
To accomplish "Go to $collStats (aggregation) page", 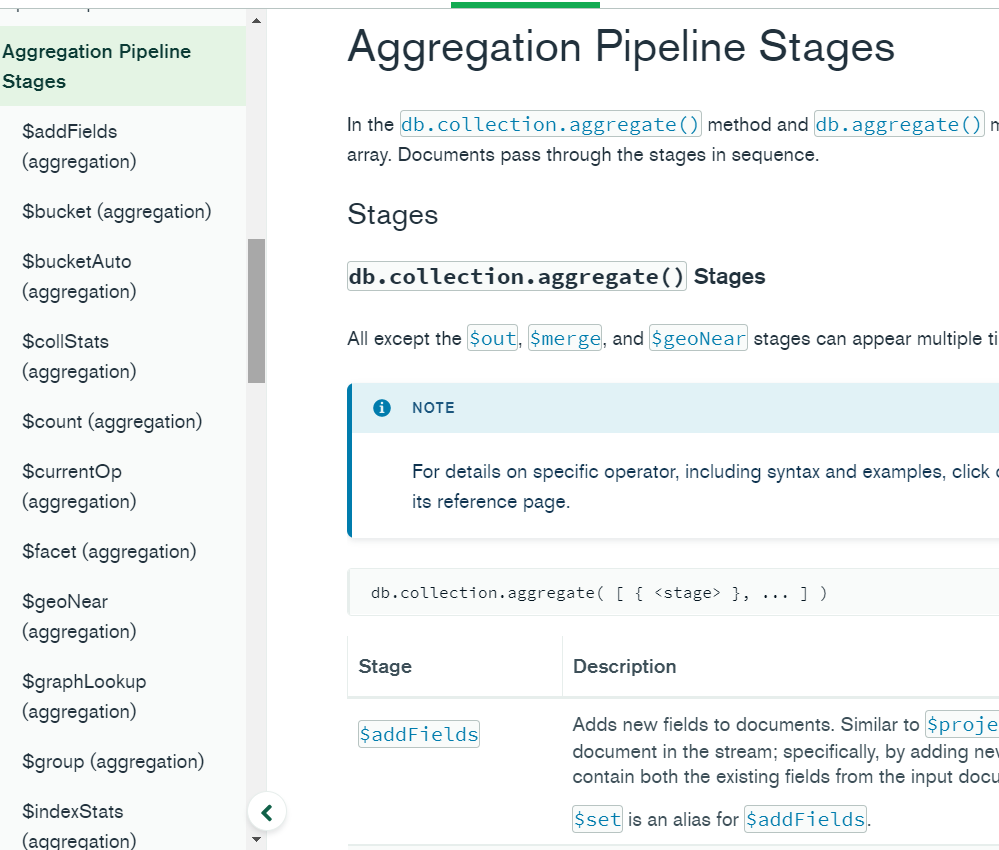I will coord(79,356).
